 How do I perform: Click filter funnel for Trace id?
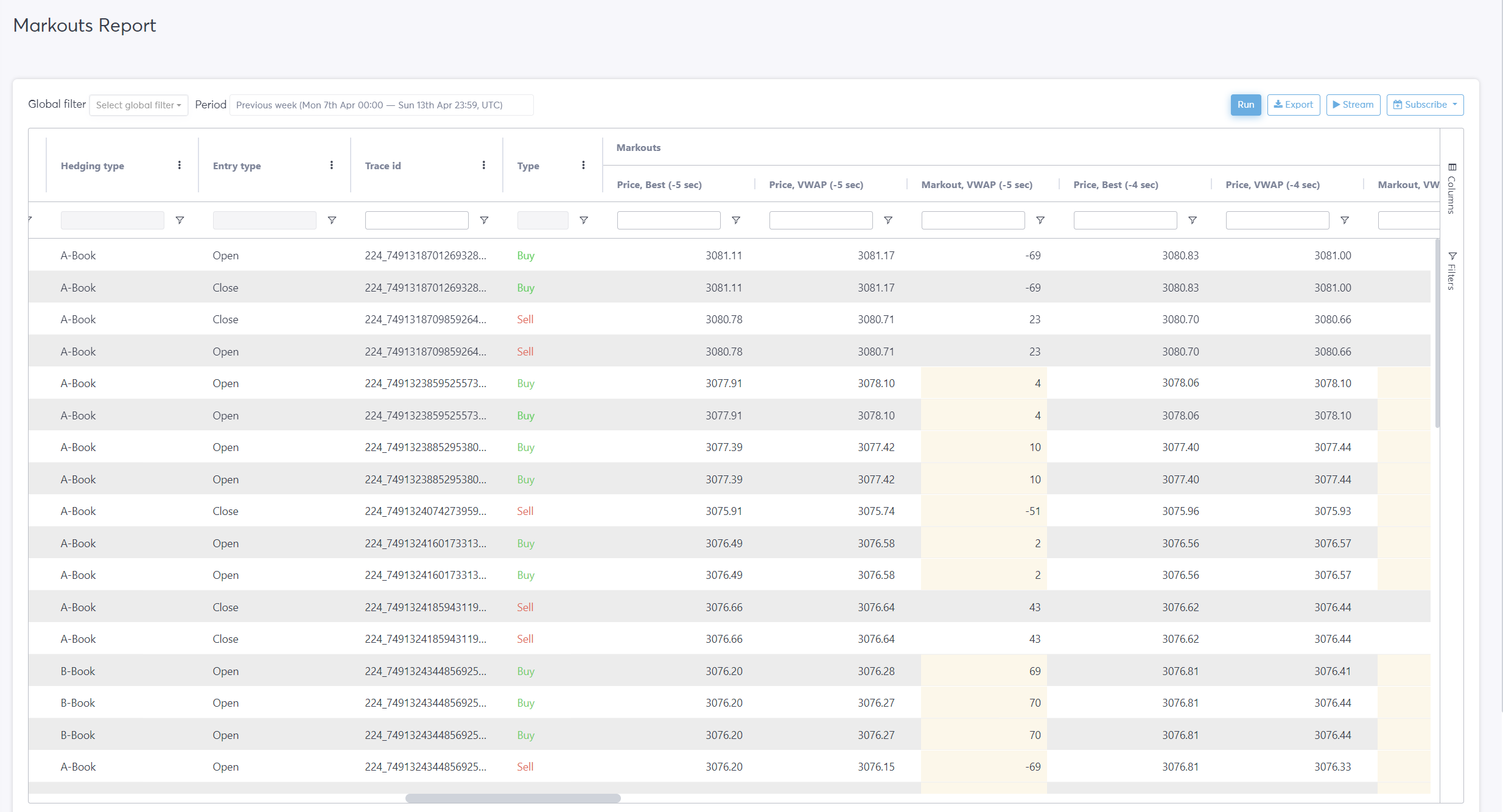(484, 220)
